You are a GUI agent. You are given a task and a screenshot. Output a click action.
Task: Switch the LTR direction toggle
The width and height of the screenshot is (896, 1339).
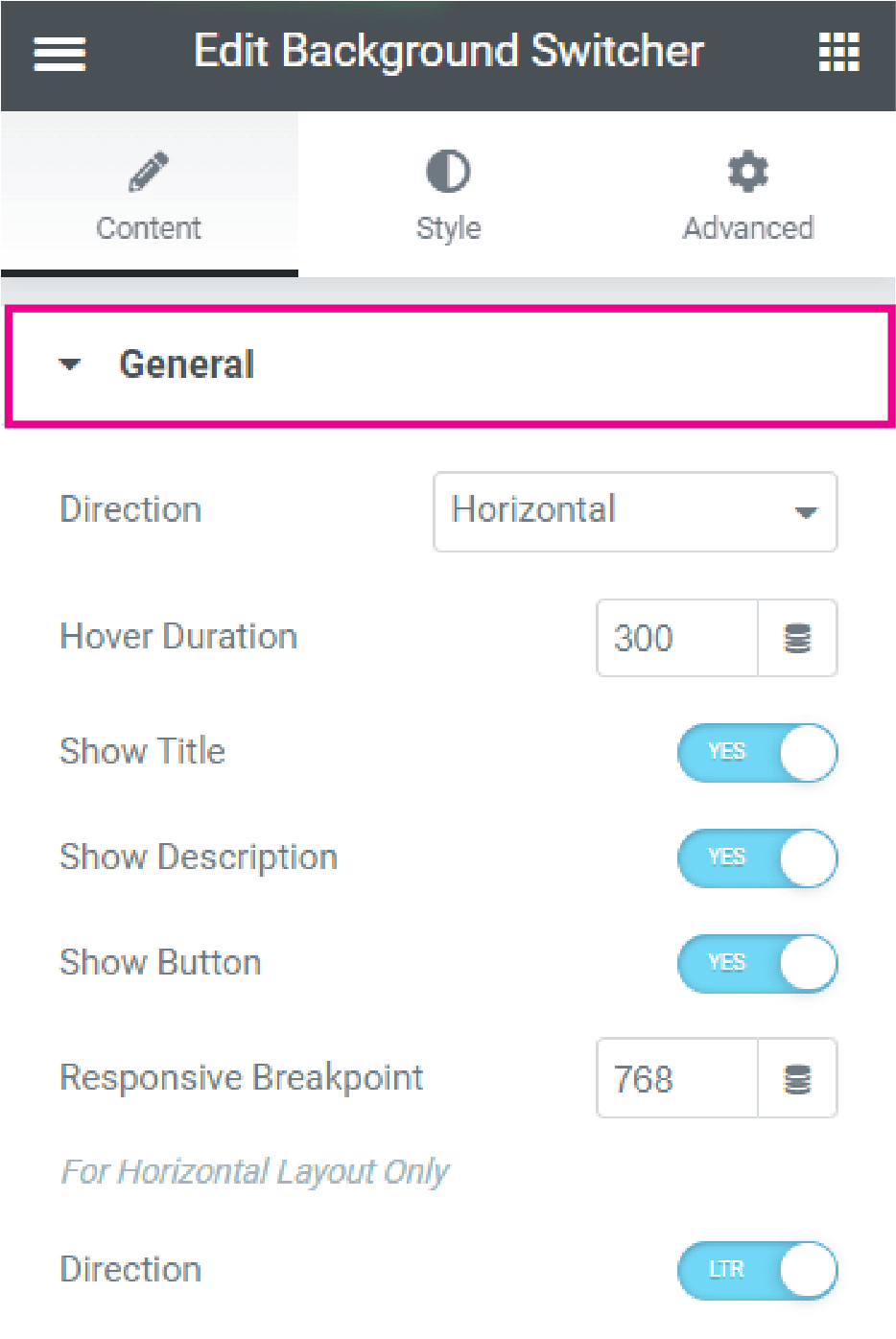click(x=758, y=1270)
